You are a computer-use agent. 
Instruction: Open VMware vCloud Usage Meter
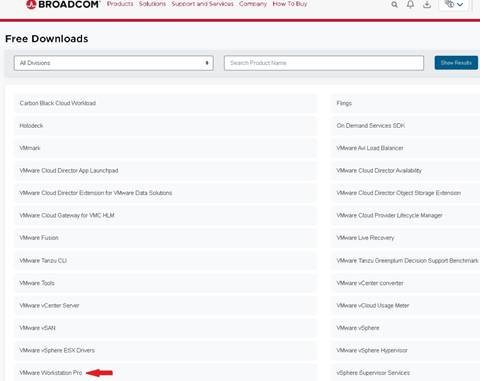tap(406, 306)
